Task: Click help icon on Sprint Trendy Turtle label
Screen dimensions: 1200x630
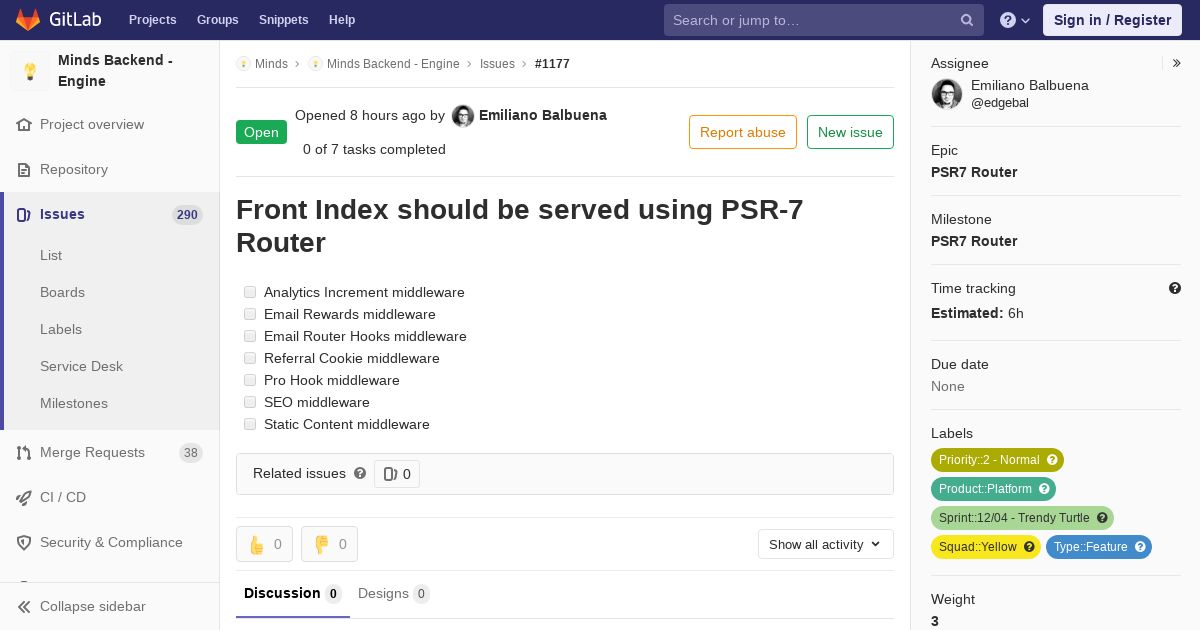Action: point(1102,518)
